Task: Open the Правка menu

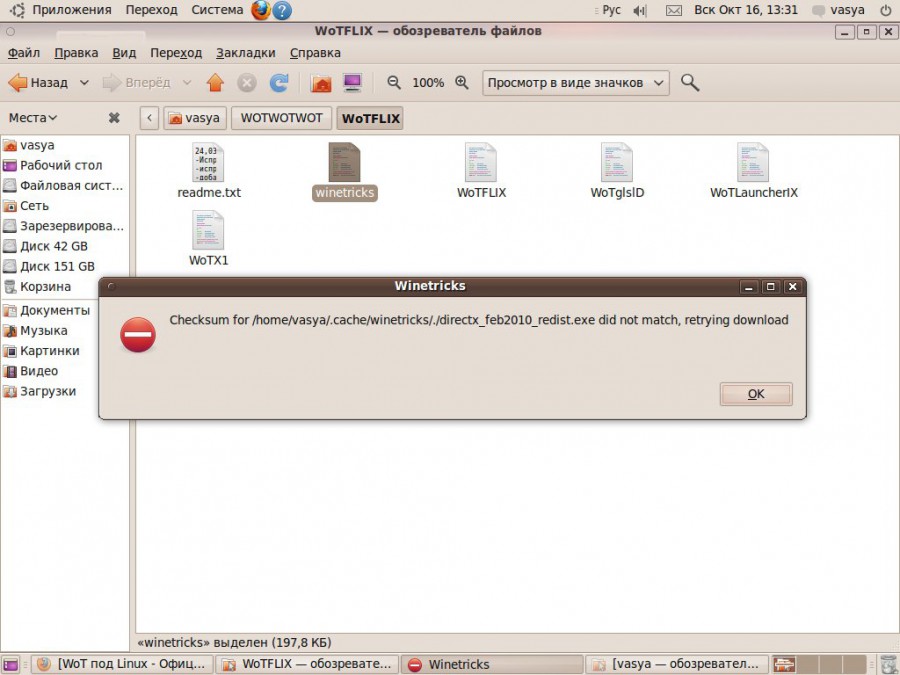Action: click(x=76, y=52)
